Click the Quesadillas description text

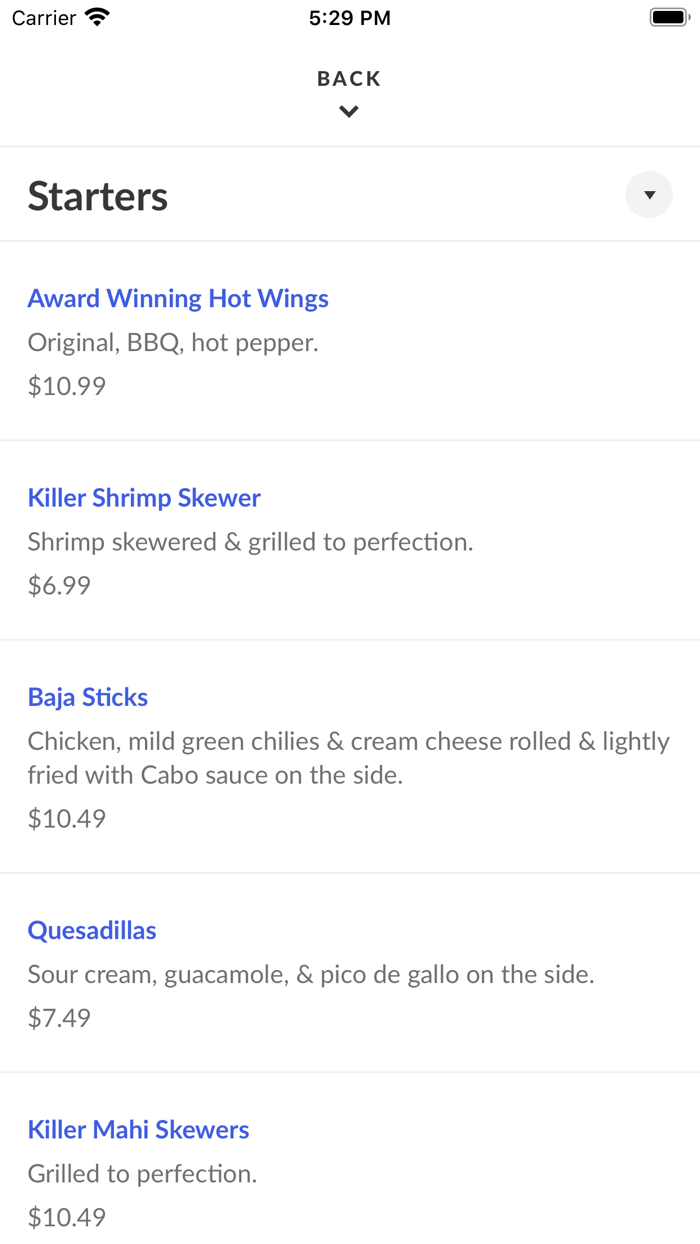[311, 974]
